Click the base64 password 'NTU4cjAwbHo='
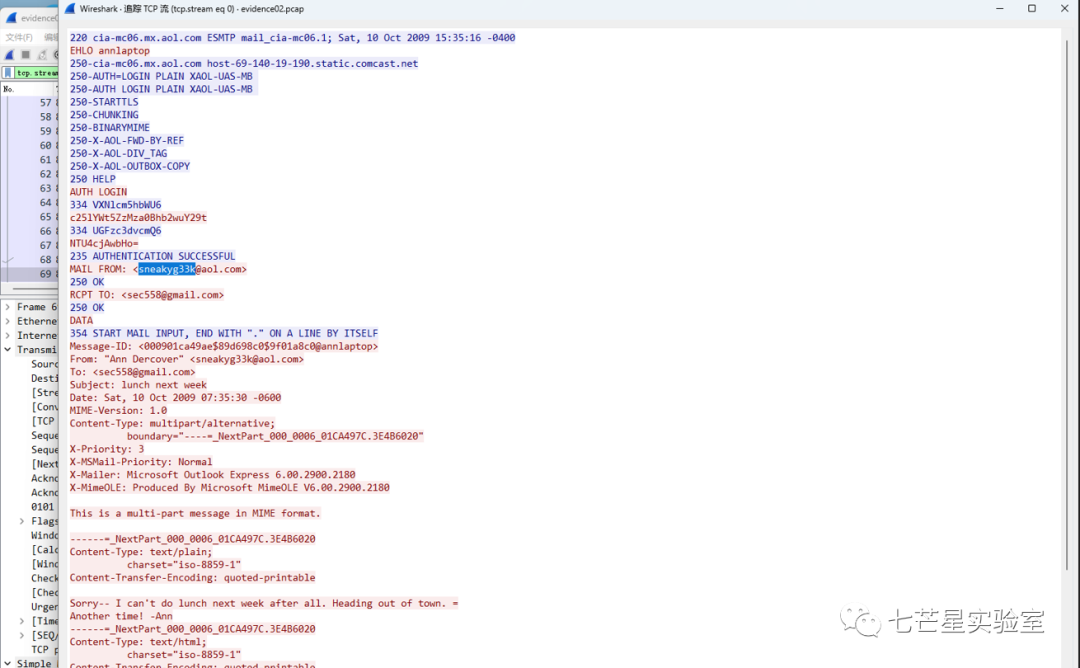This screenshot has height=668, width=1080. 104,243
